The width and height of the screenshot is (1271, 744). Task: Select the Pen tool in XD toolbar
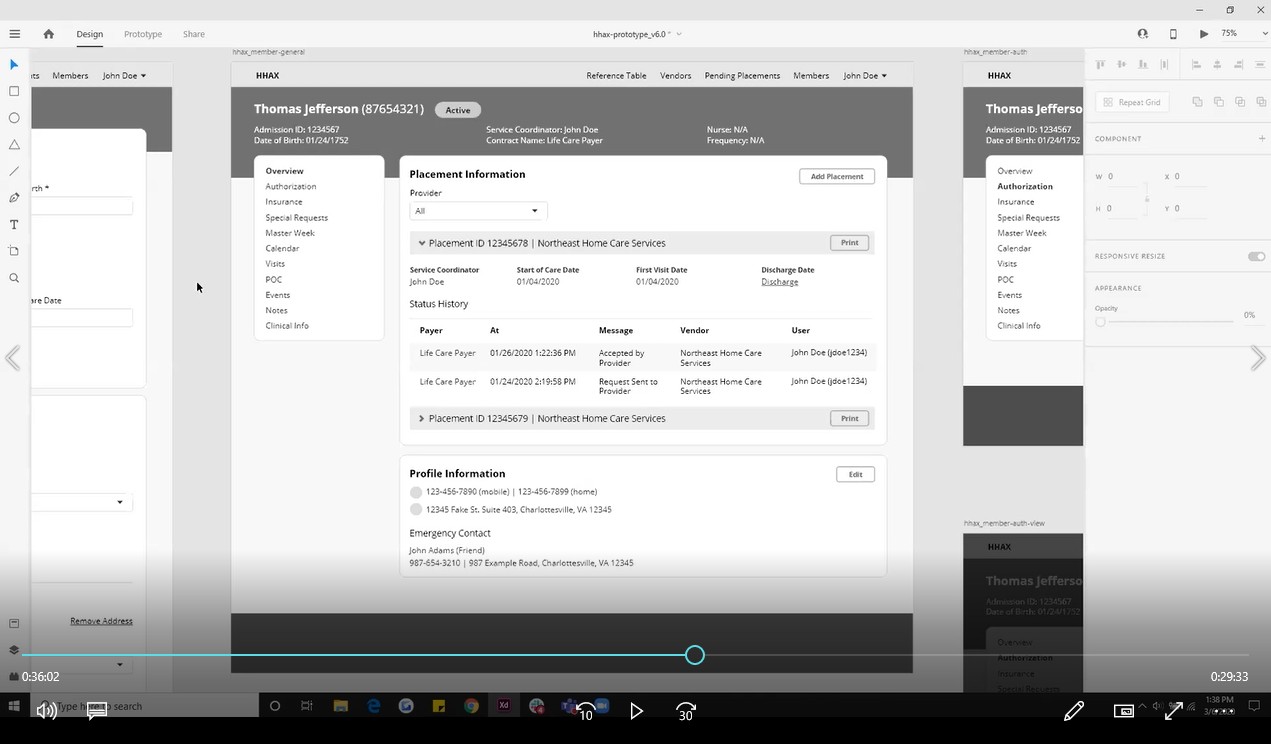pos(14,198)
